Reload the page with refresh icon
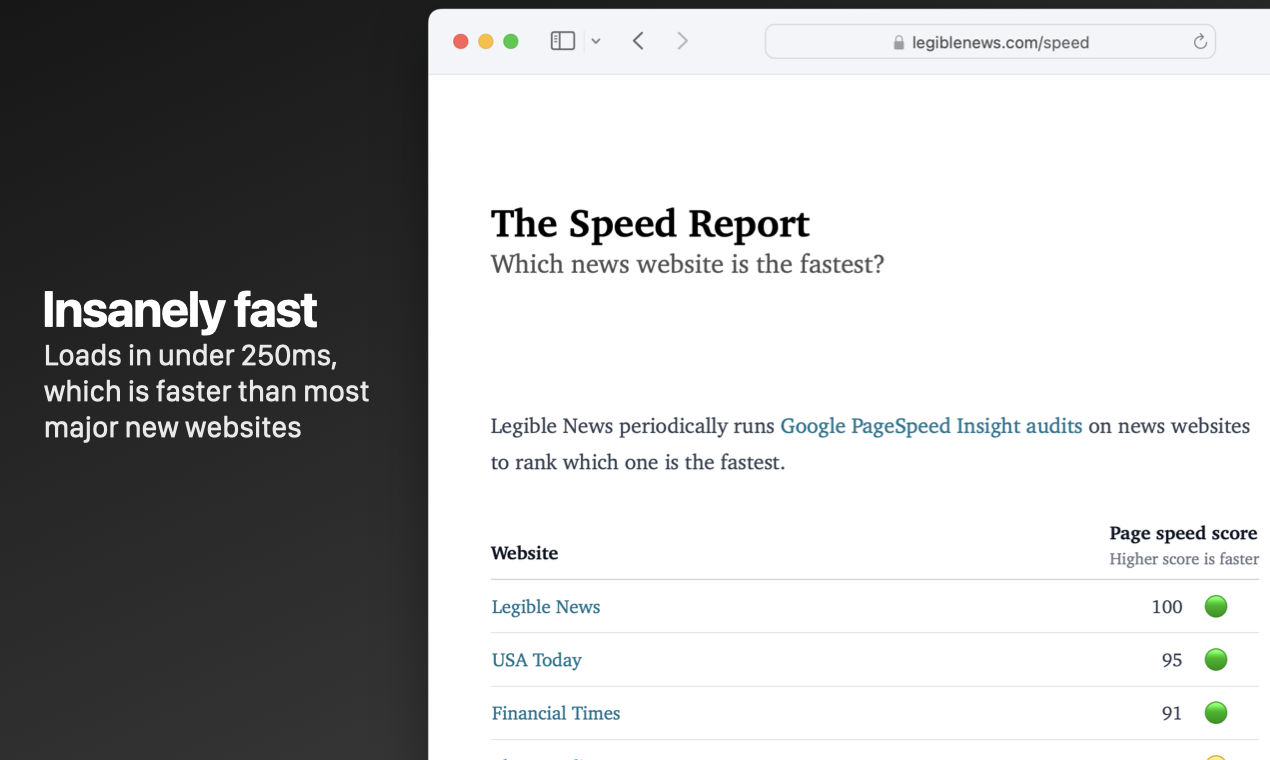Image resolution: width=1270 pixels, height=760 pixels. 1200,42
